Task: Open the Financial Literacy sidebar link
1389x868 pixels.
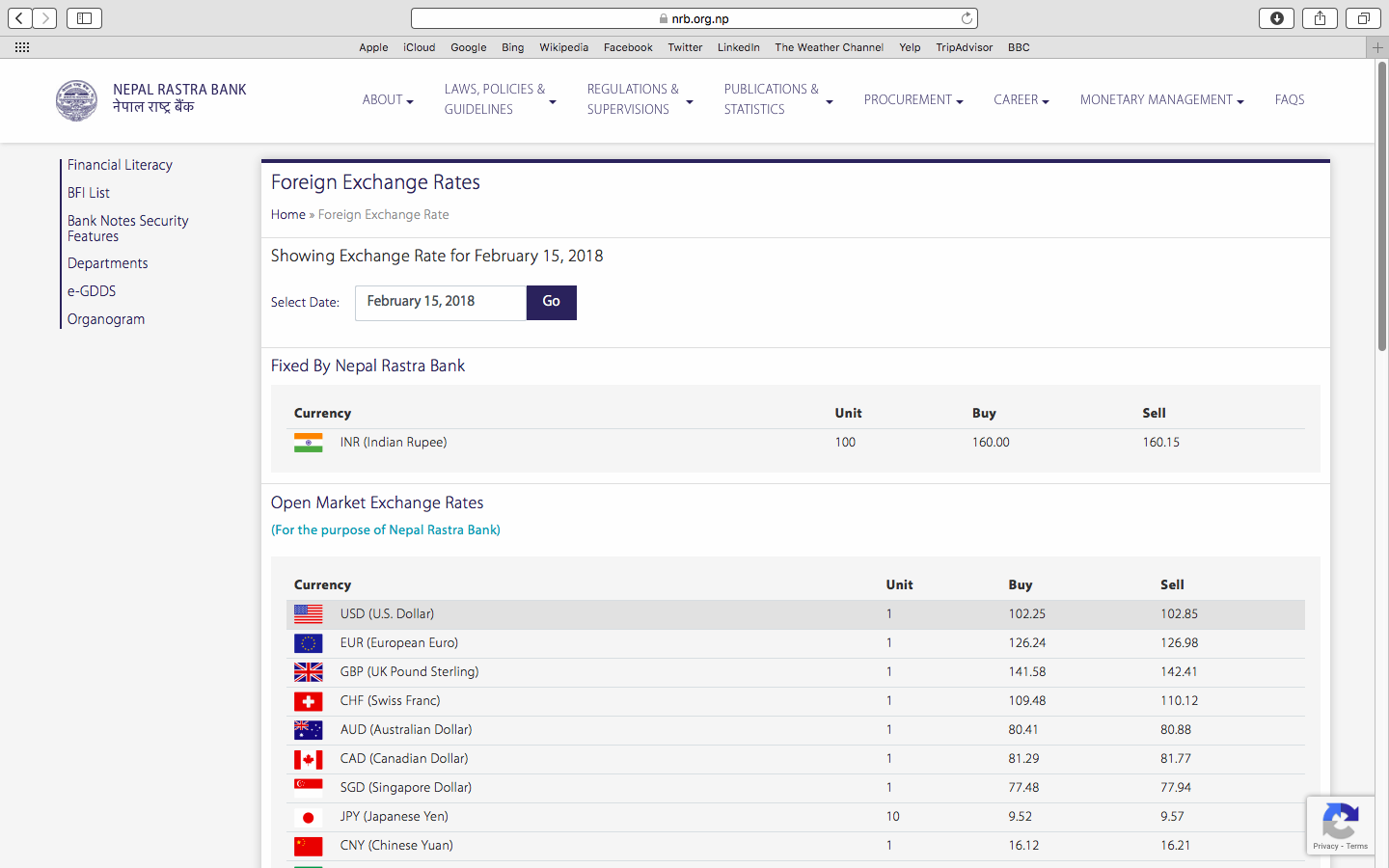Action: tap(120, 165)
